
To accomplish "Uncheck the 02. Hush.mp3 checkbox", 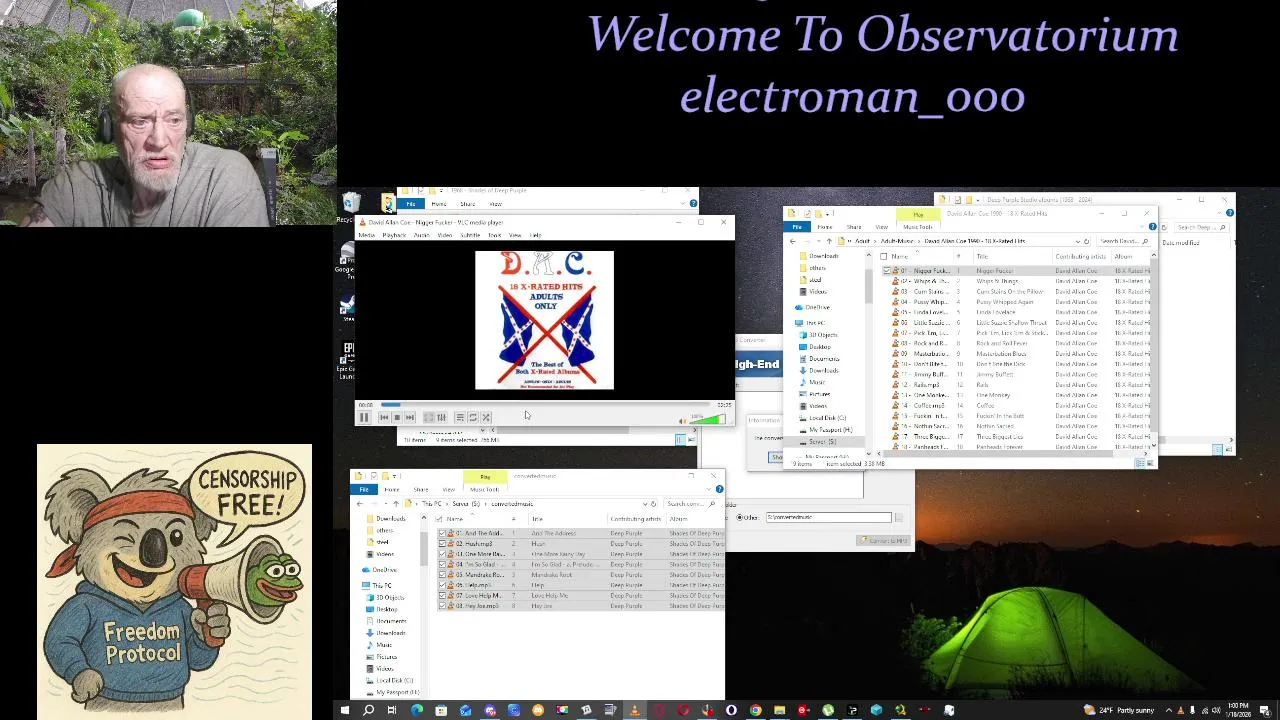I will pos(443,543).
